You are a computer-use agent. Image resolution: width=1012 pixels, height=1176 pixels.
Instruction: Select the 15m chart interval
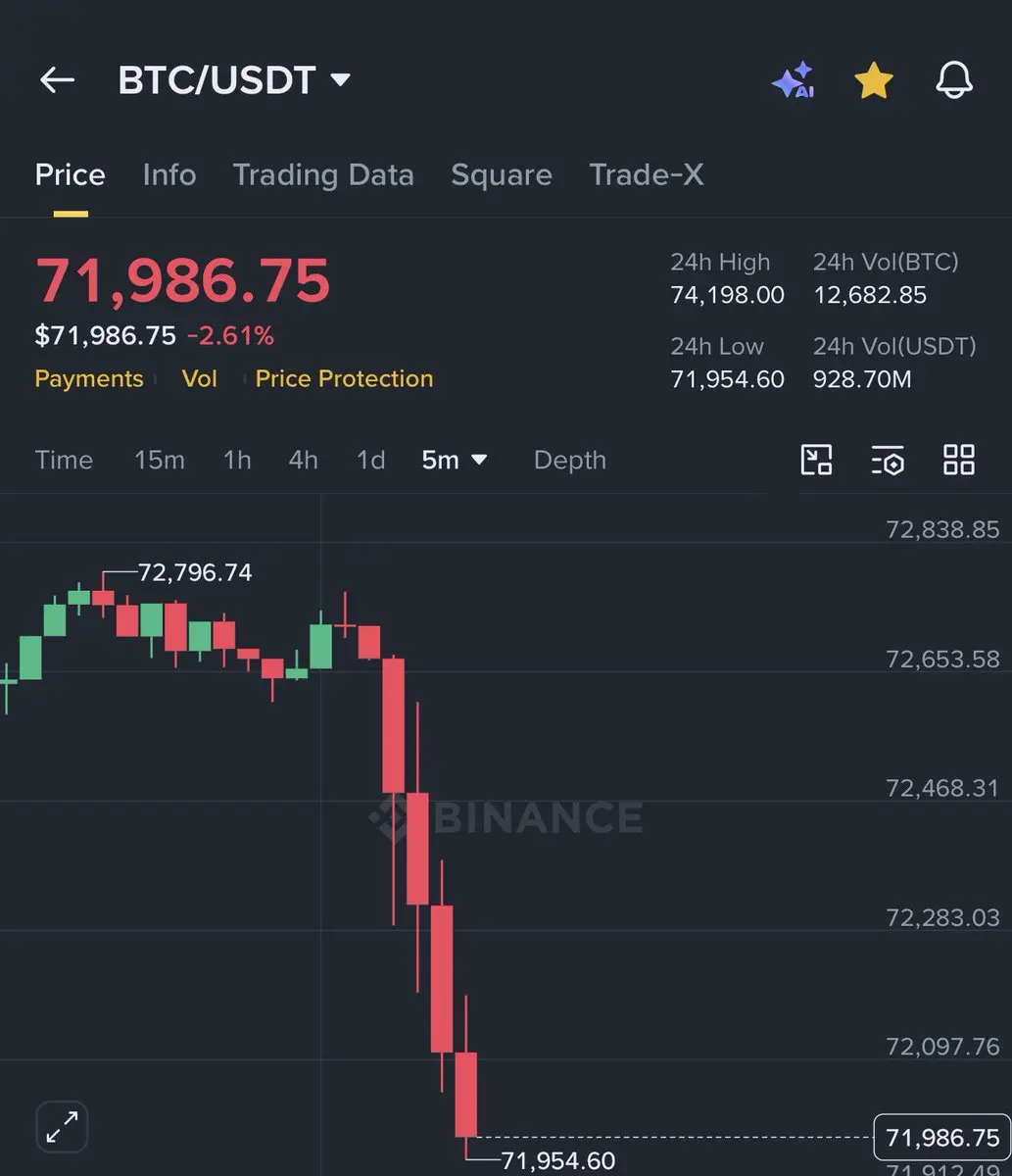click(x=160, y=460)
